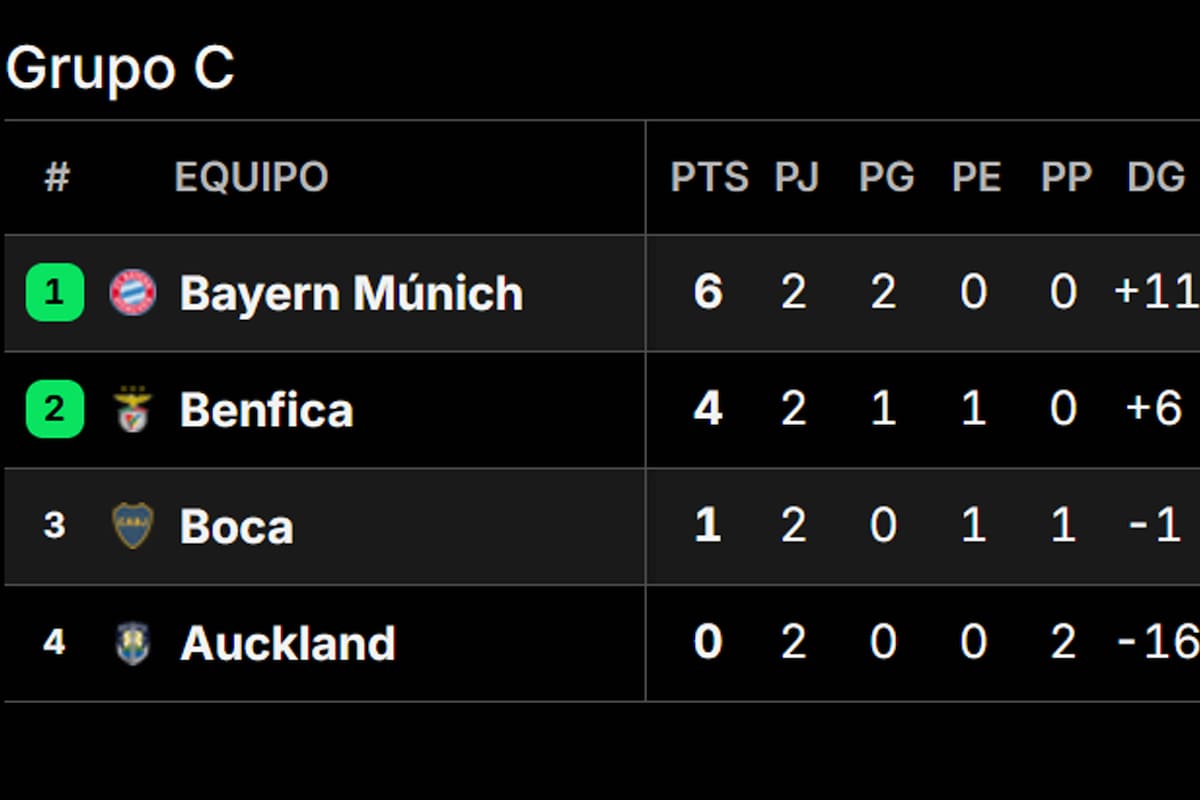This screenshot has width=1200, height=800.
Task: Open the Bayern Múnich team name
Action: [x=351, y=293]
